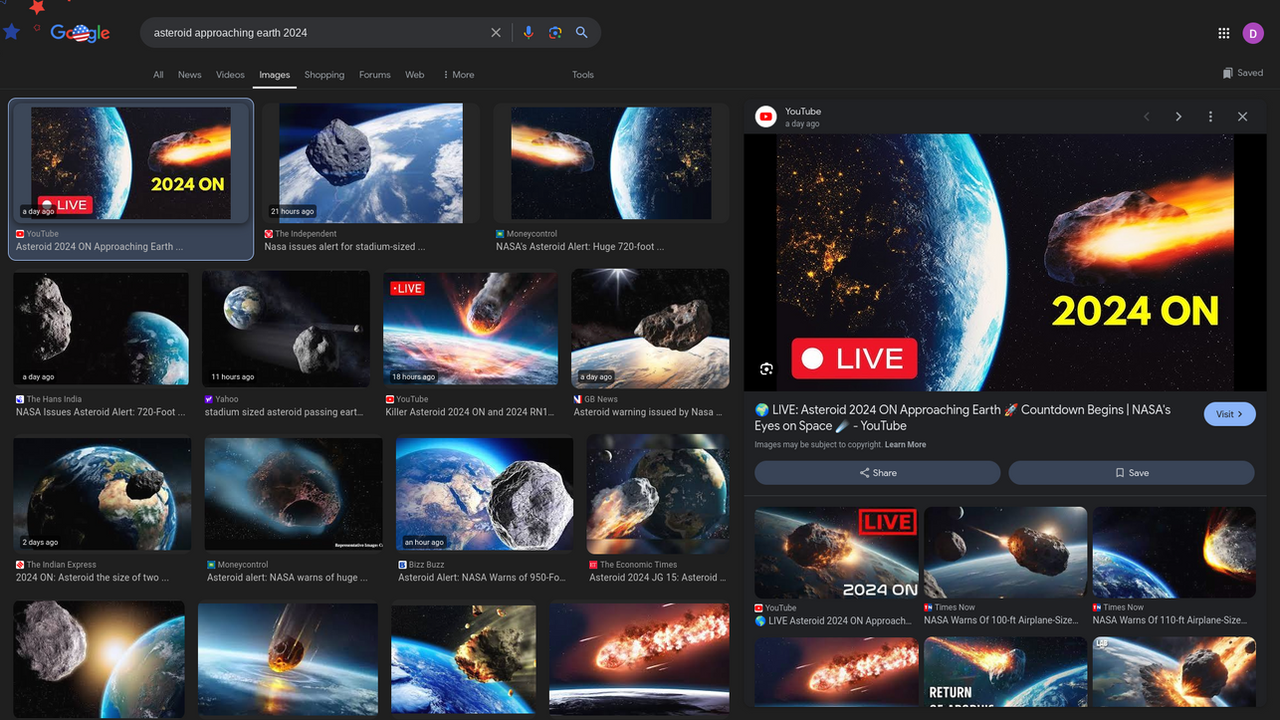Click the Visit button
Image resolution: width=1280 pixels, height=720 pixels.
[x=1230, y=414]
